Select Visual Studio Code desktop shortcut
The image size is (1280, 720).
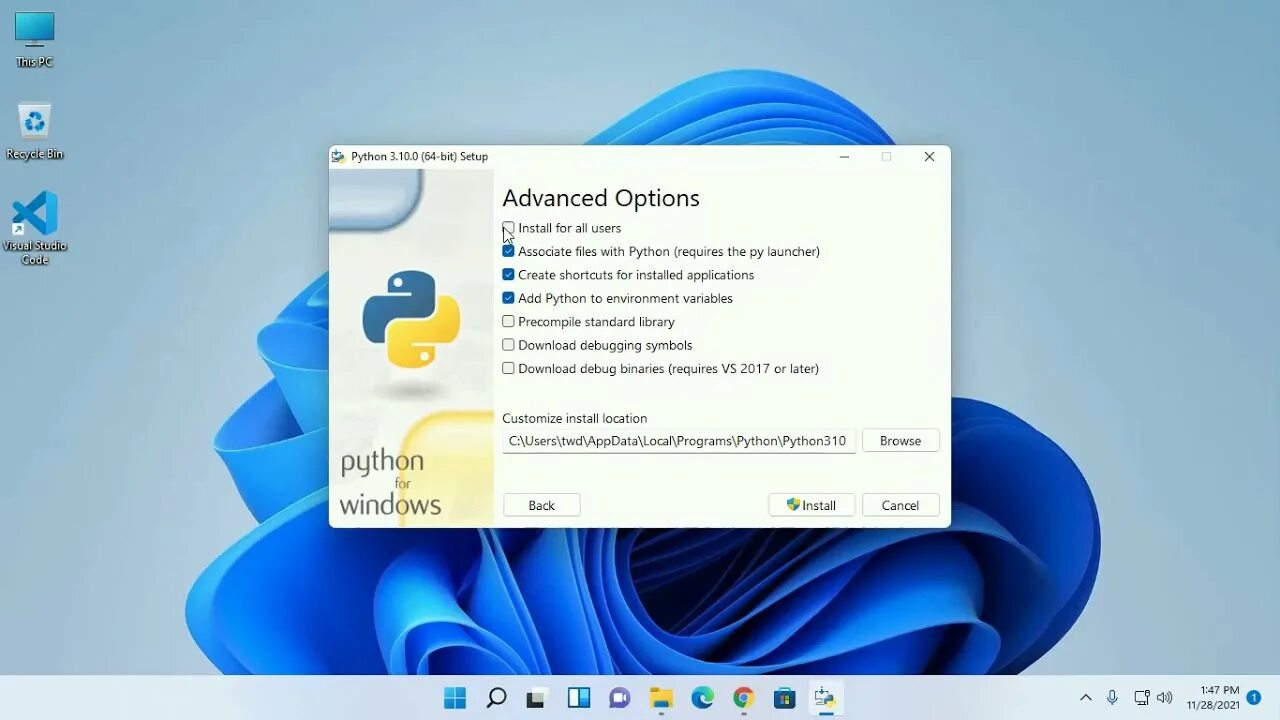(x=35, y=228)
